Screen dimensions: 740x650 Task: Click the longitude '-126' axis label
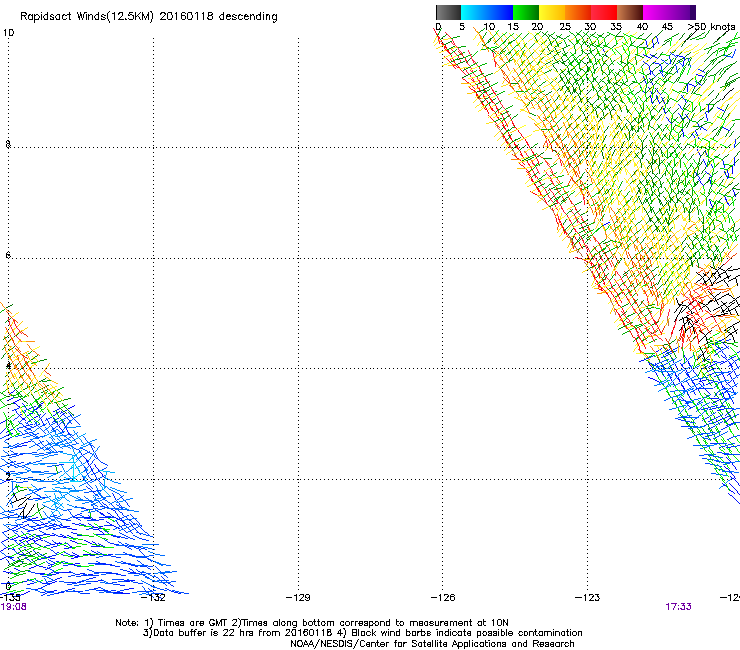tap(443, 597)
